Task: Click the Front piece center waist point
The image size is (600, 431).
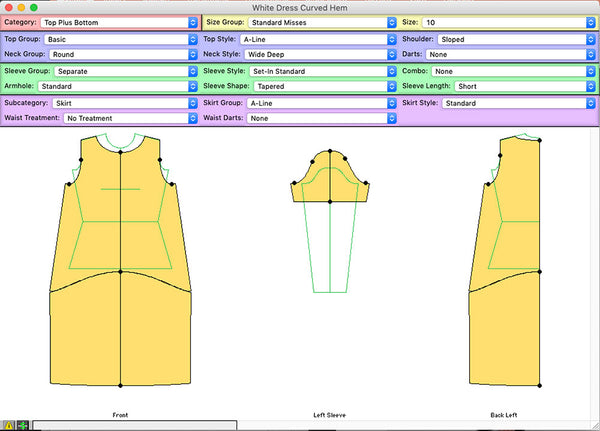Action: [120, 271]
